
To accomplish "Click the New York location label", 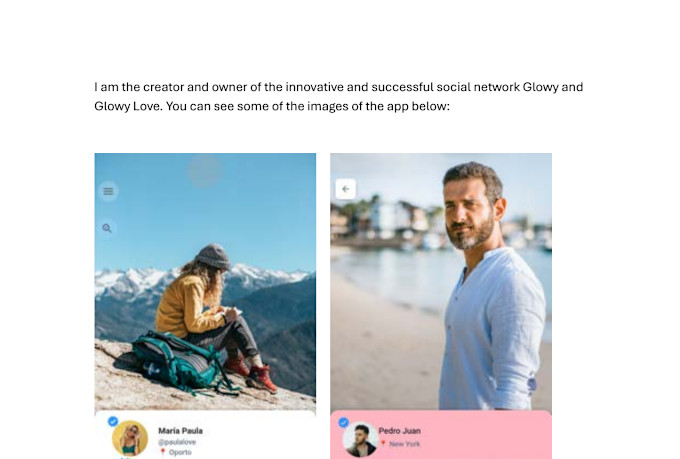I will pyautogui.click(x=405, y=444).
